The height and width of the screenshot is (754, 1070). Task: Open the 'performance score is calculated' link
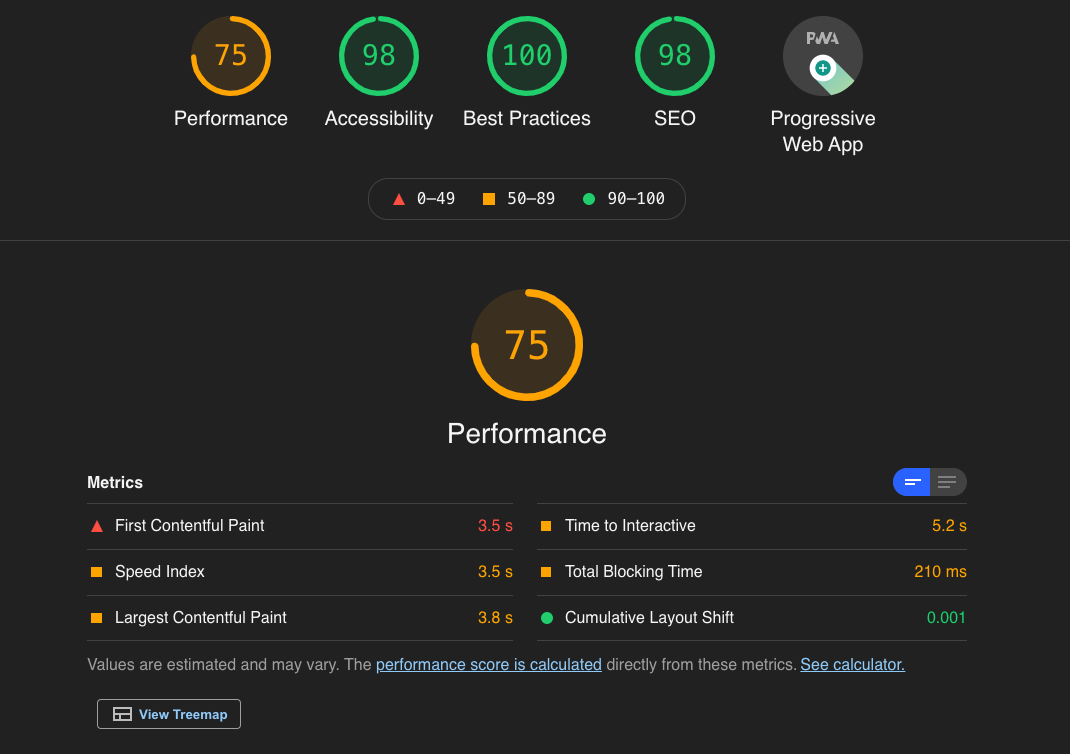pos(489,665)
